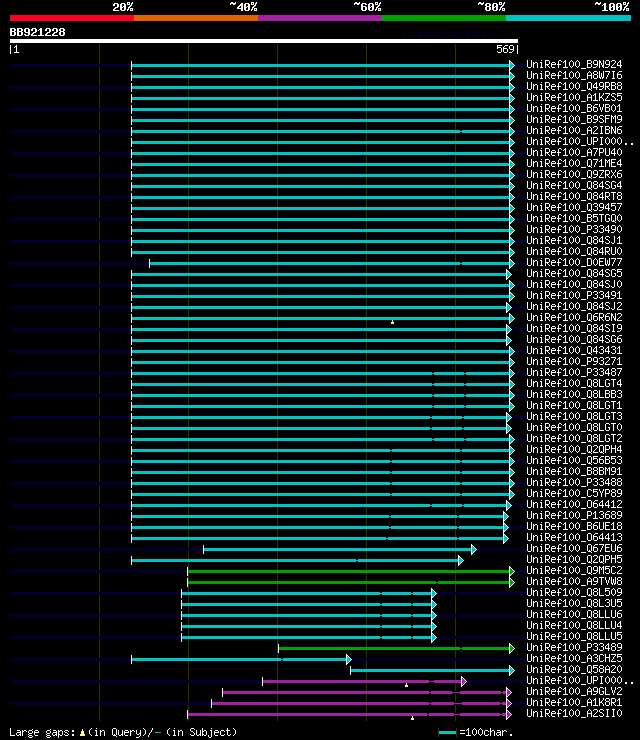Select the UniRef100_Q8LBB3 label

click(574, 394)
